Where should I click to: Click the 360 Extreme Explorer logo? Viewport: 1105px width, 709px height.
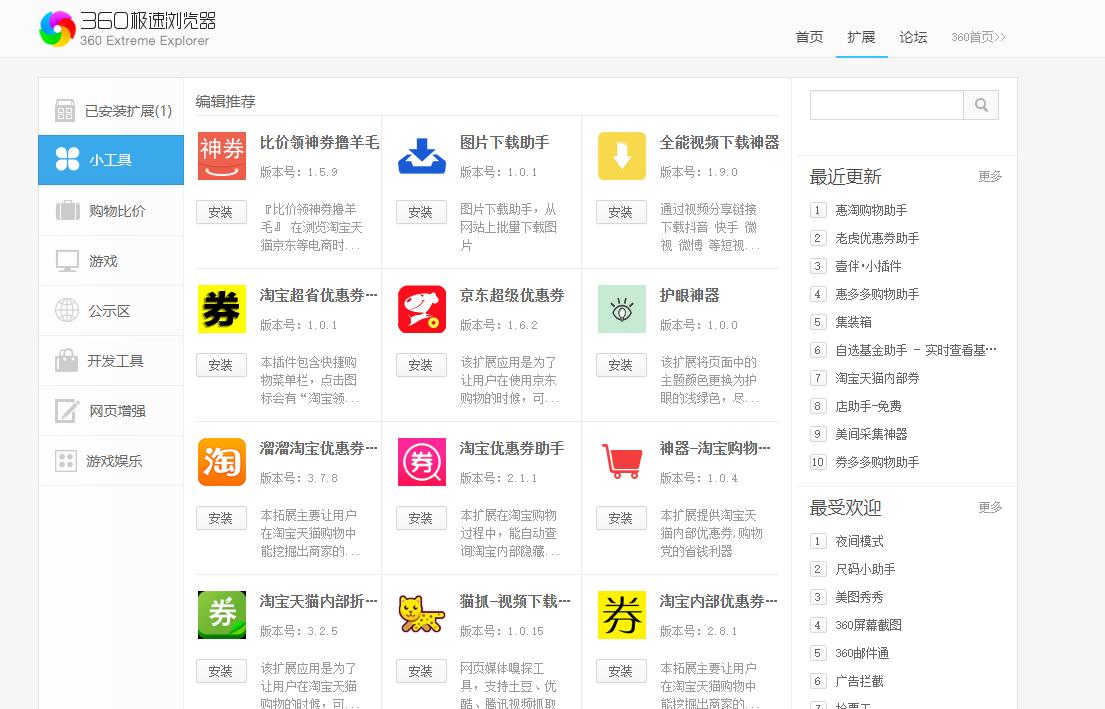(x=108, y=27)
